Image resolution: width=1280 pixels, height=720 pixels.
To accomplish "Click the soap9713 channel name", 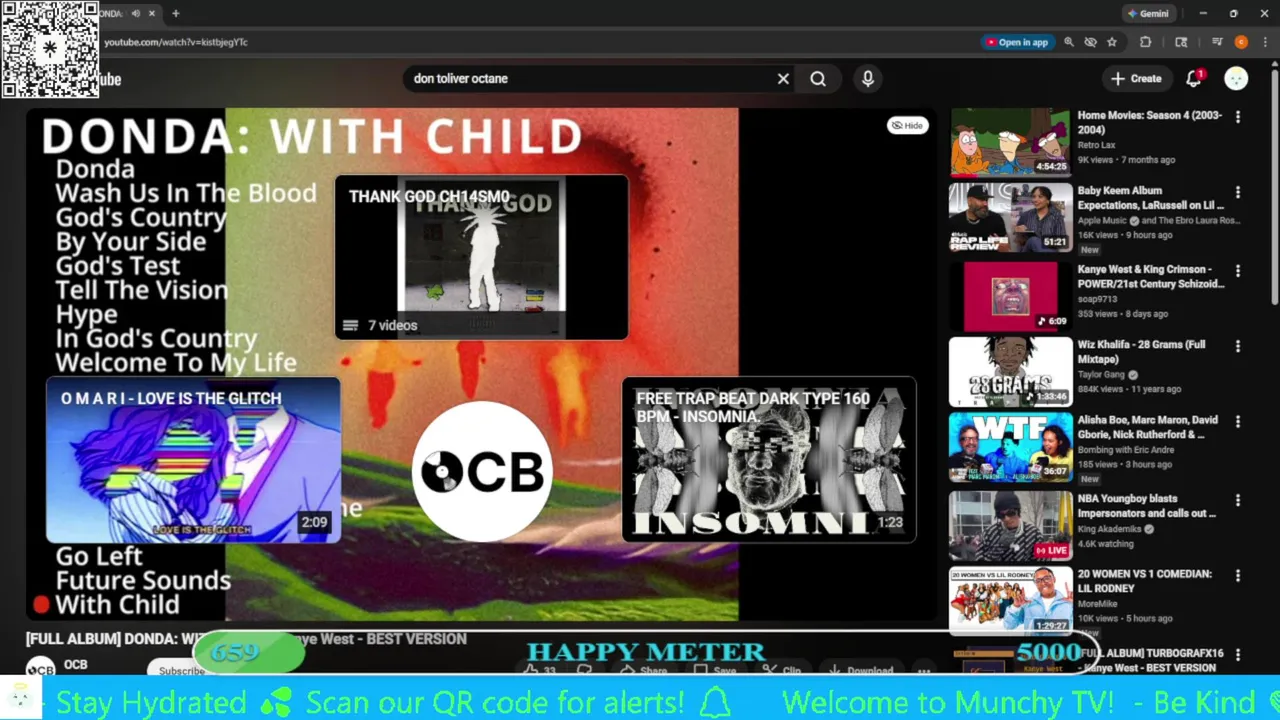I will (1097, 299).
